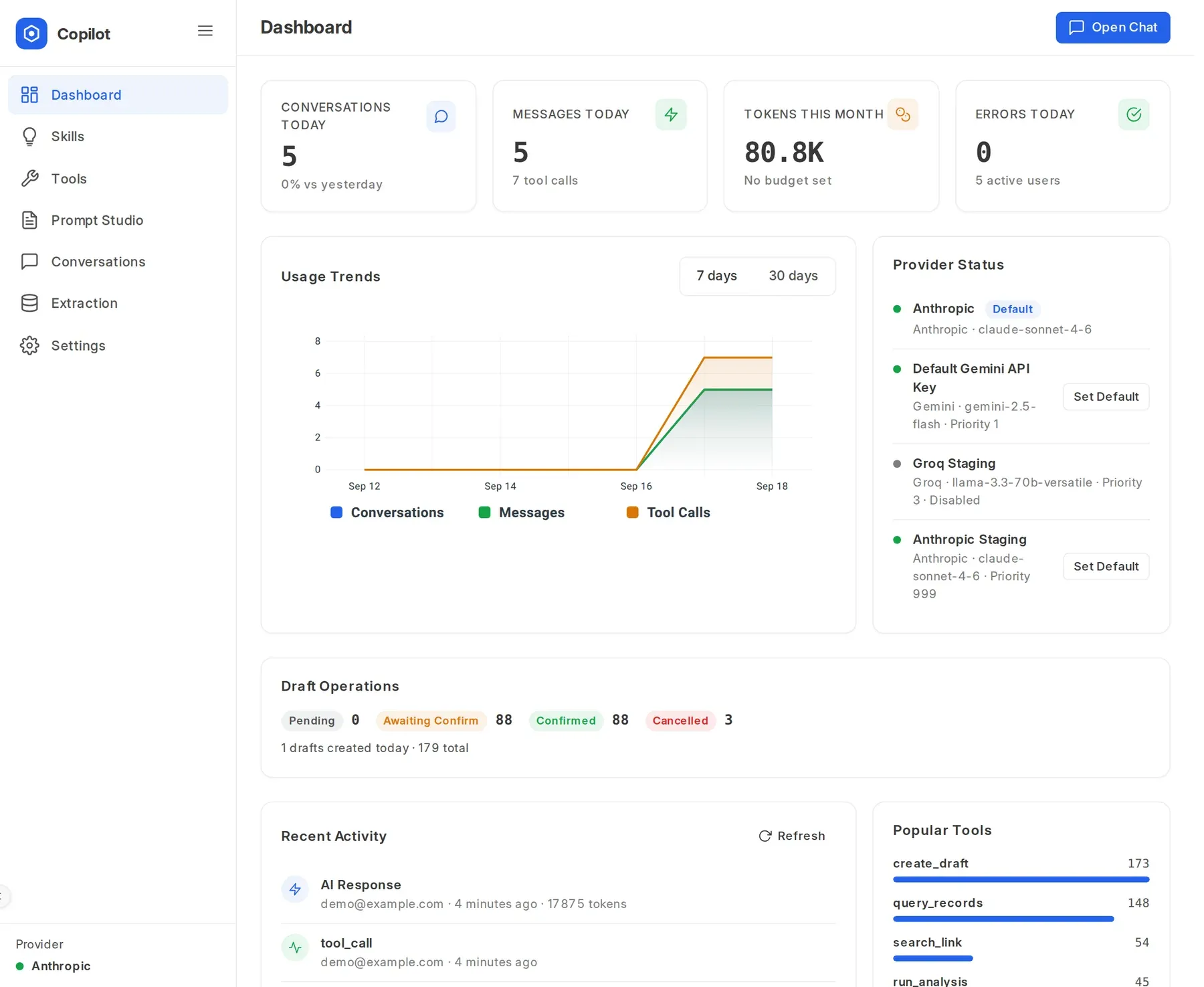Click the tool_call pulse activity icon

click(295, 948)
